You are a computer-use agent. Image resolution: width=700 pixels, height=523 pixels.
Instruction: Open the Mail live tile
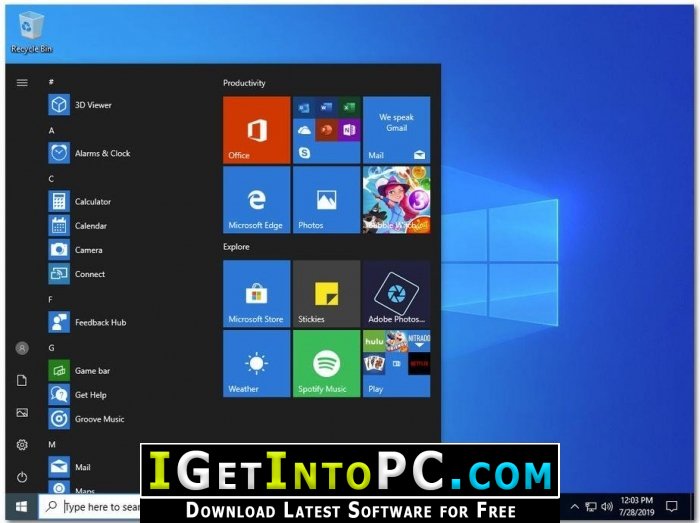(x=396, y=130)
